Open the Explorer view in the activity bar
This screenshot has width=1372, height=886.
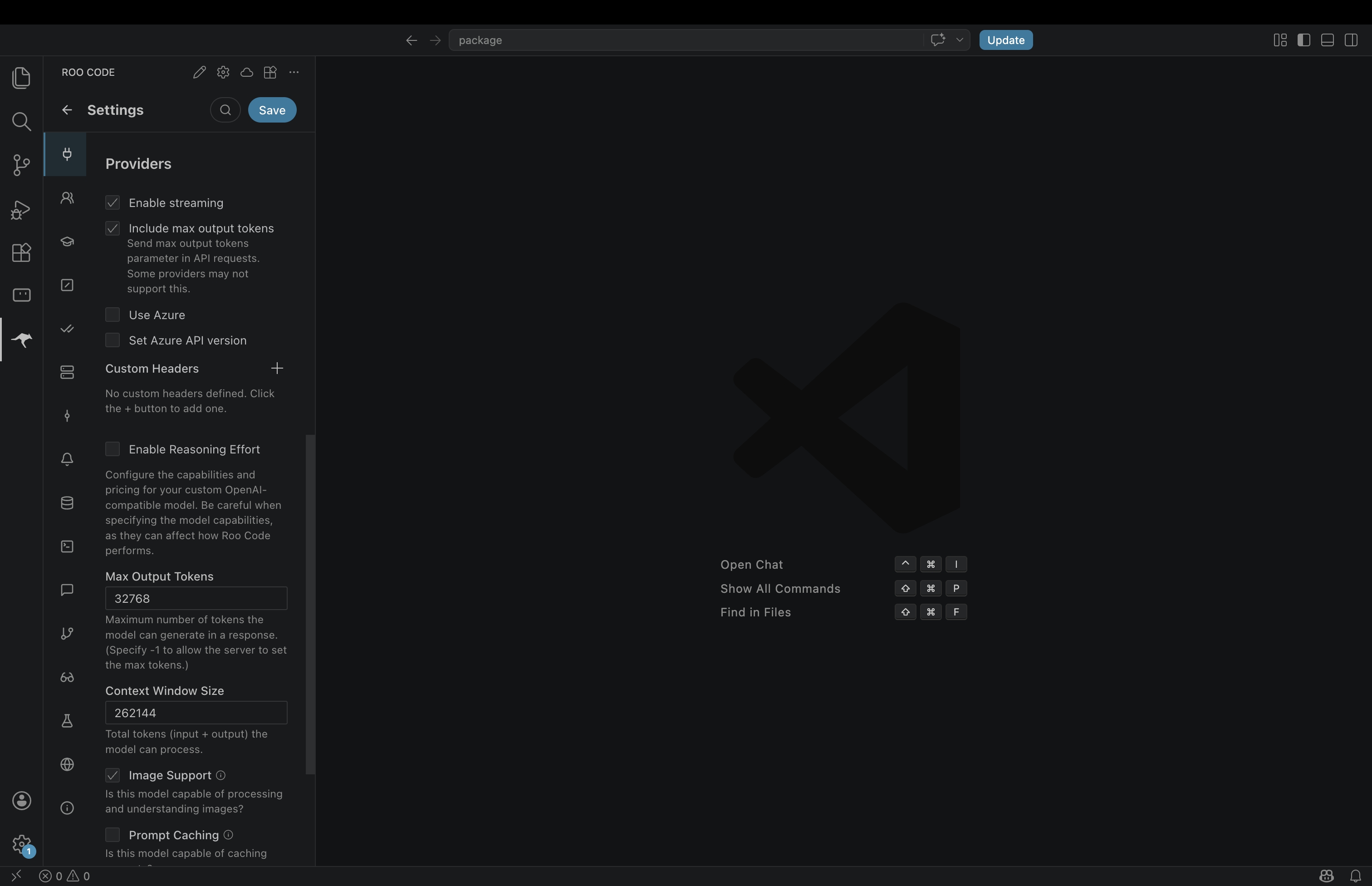point(21,78)
